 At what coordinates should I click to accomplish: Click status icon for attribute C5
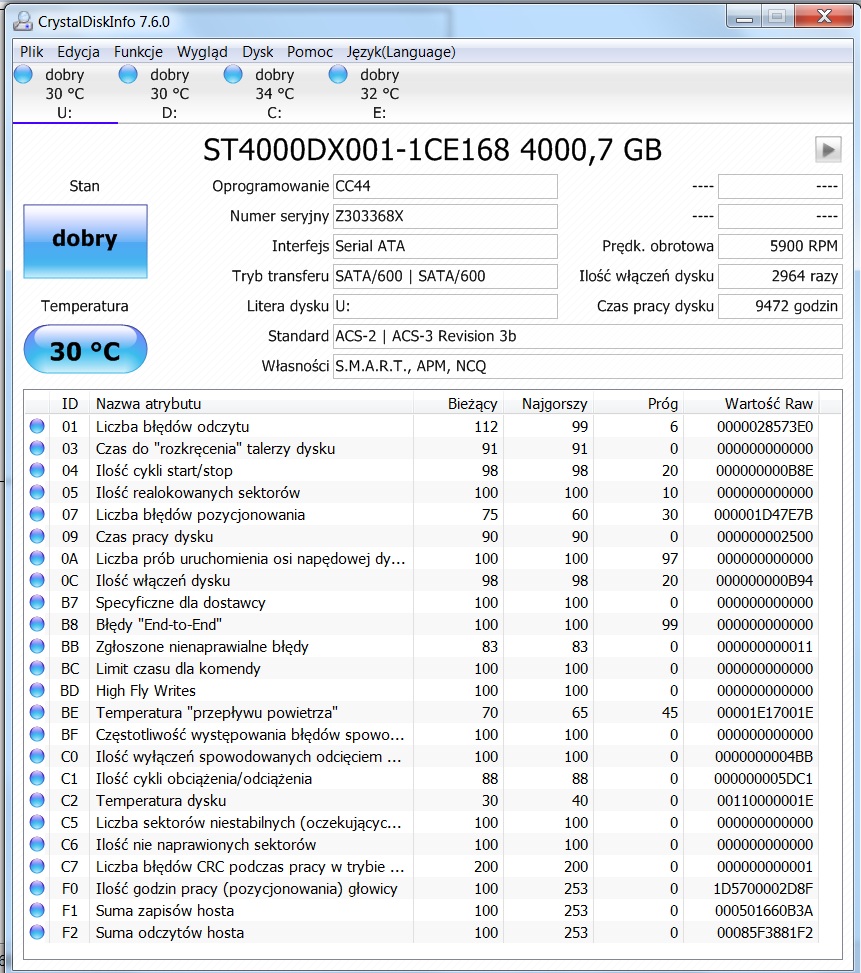pos(37,822)
